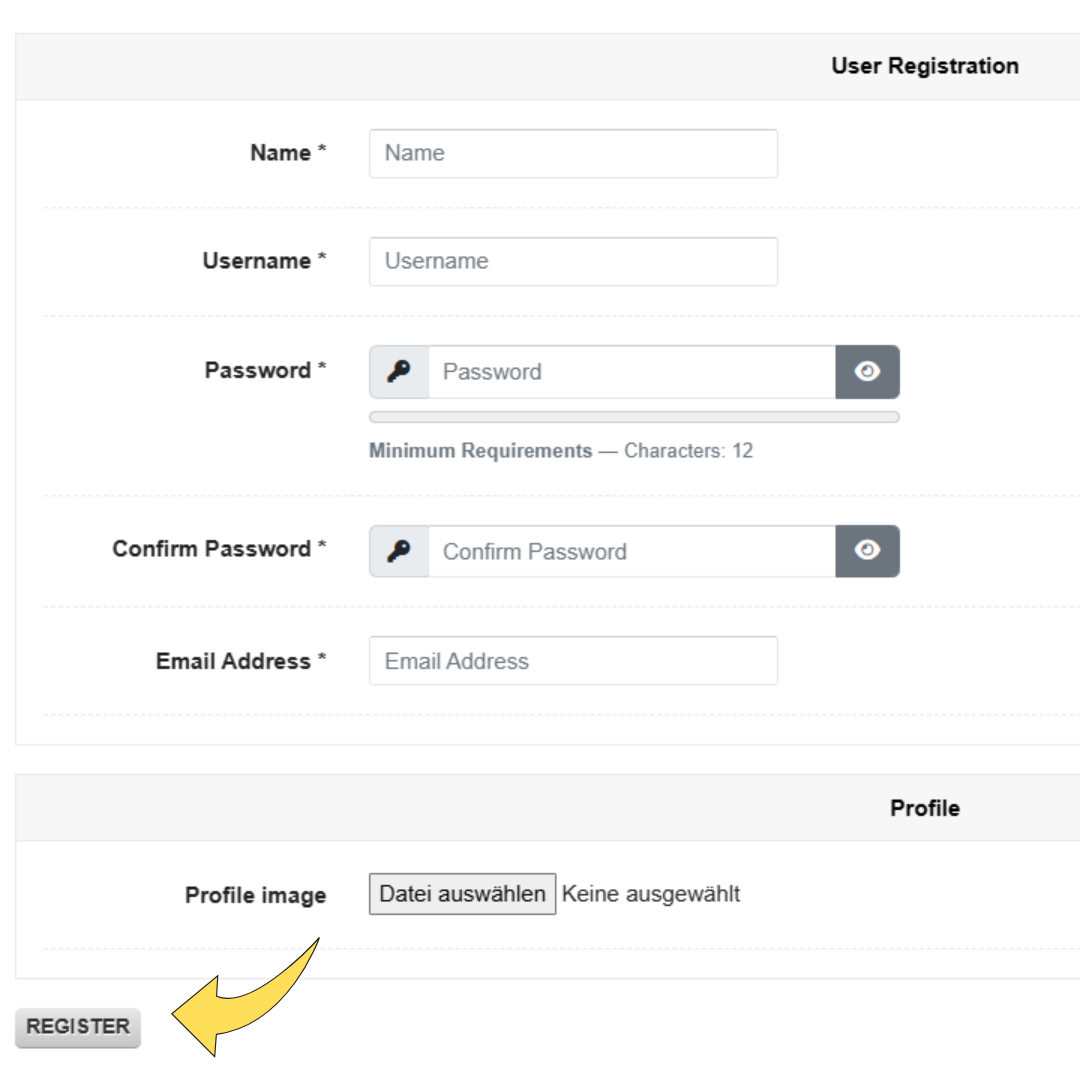Click the Profile section header
Image resolution: width=1080 pixels, height=1080 pixels.
click(548, 808)
